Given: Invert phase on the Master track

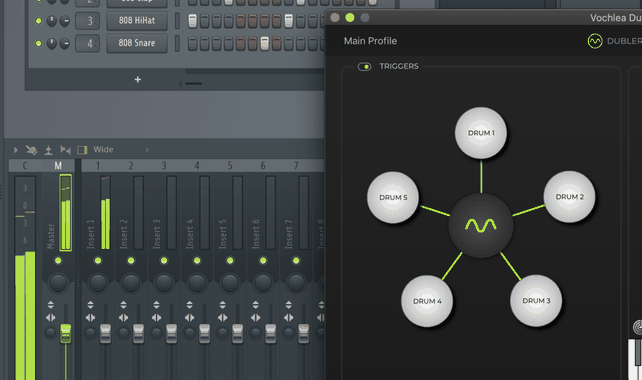Looking at the screenshot, I should 51,305.
